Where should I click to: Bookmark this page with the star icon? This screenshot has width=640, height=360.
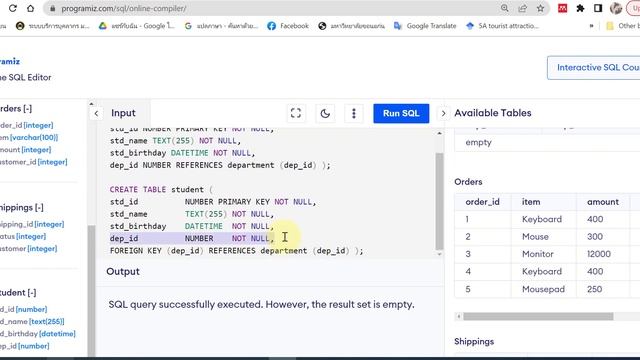point(540,8)
